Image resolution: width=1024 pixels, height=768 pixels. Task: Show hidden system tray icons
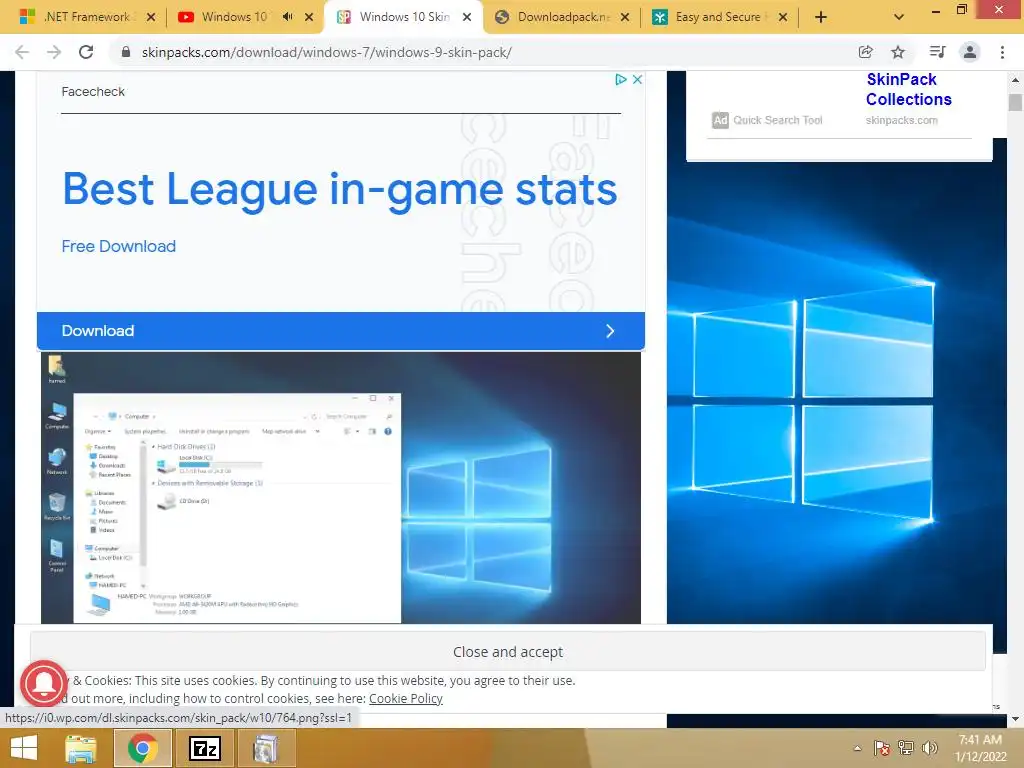[857, 748]
